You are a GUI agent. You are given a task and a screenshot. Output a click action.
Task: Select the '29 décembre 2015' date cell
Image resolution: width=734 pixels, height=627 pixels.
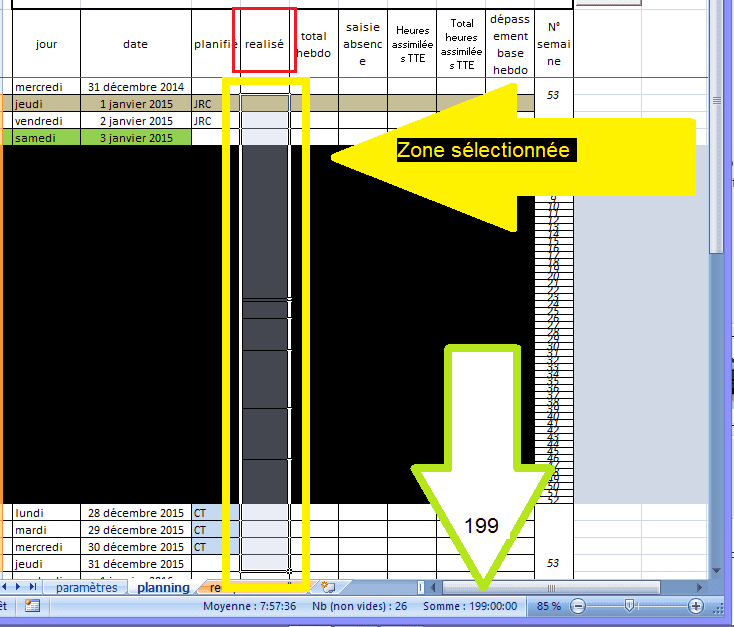coord(136,530)
